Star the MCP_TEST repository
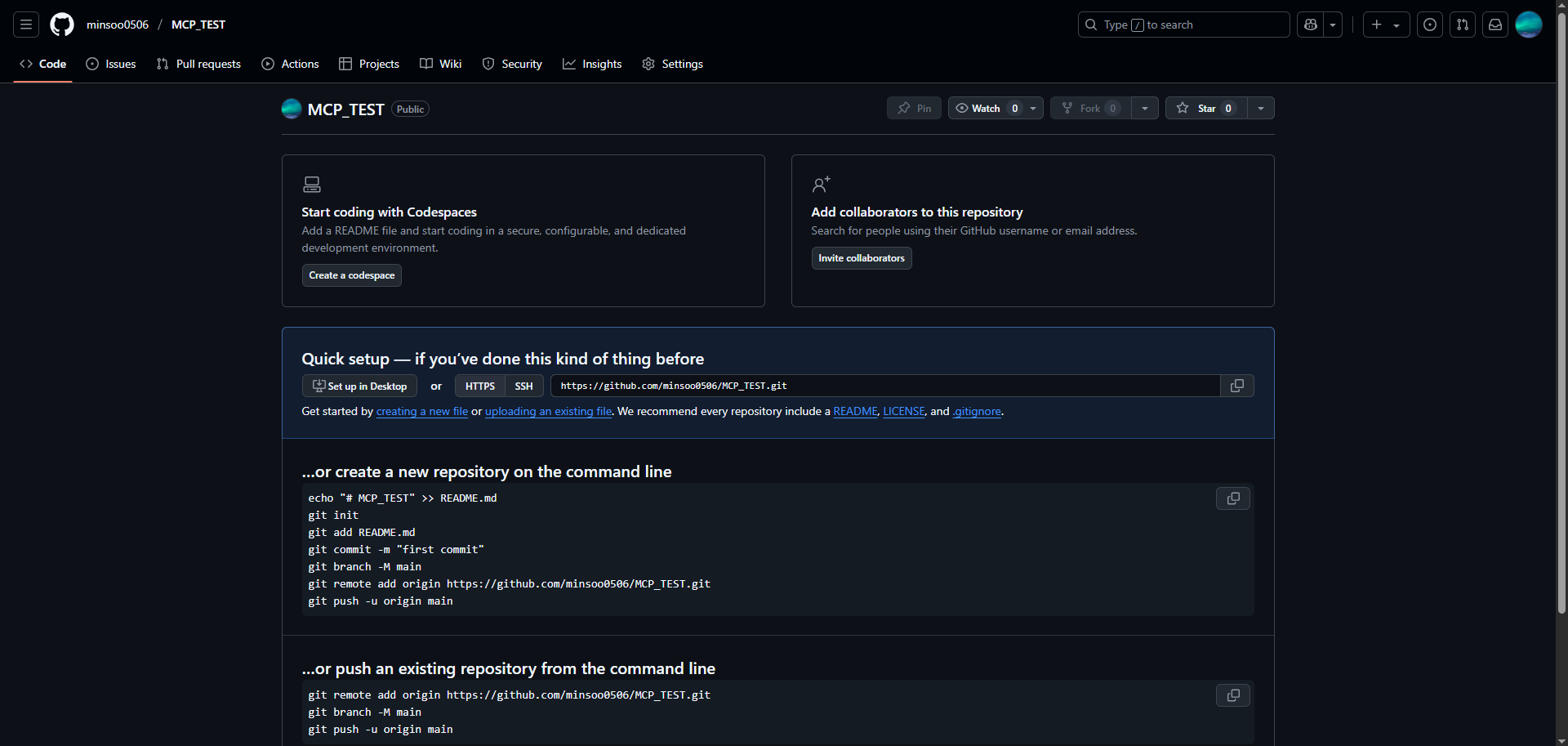This screenshot has height=746, width=1568. pos(1206,108)
